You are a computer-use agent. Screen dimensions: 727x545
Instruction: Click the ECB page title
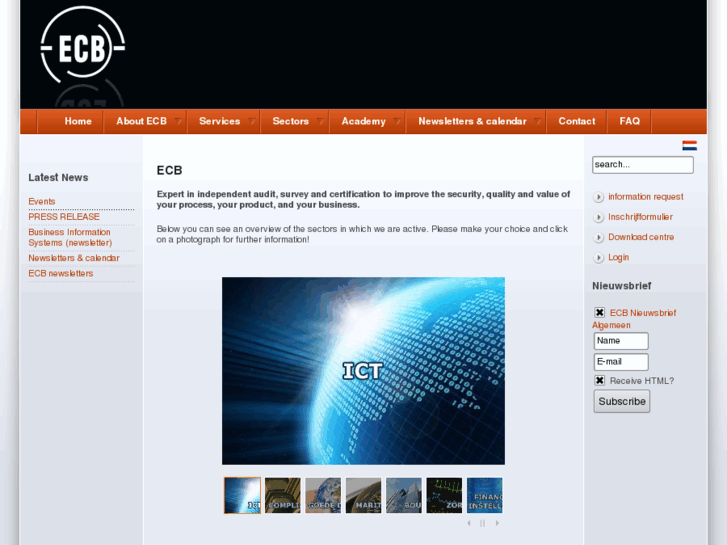(169, 170)
